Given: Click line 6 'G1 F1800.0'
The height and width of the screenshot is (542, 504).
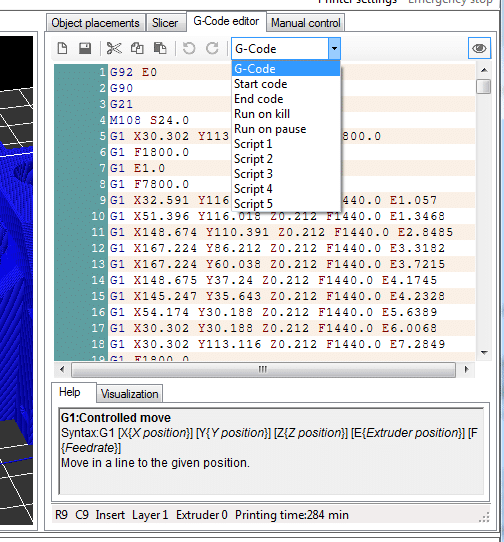Looking at the screenshot, I should (x=149, y=152).
